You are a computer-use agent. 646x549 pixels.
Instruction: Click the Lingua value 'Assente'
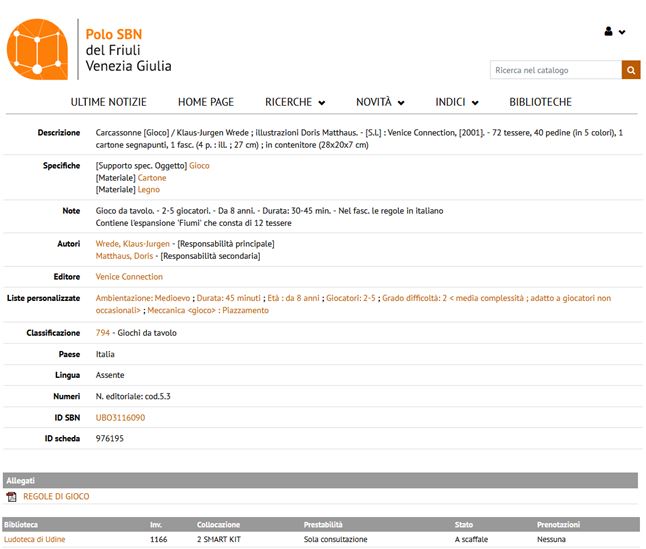(110, 375)
